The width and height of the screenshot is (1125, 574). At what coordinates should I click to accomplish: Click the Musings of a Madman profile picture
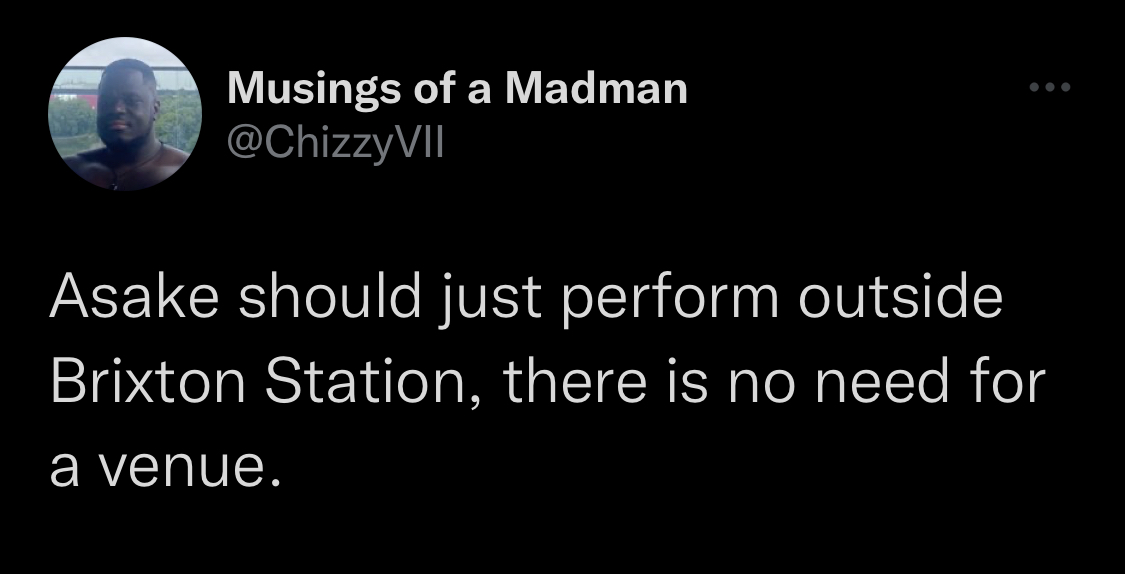pos(125,114)
